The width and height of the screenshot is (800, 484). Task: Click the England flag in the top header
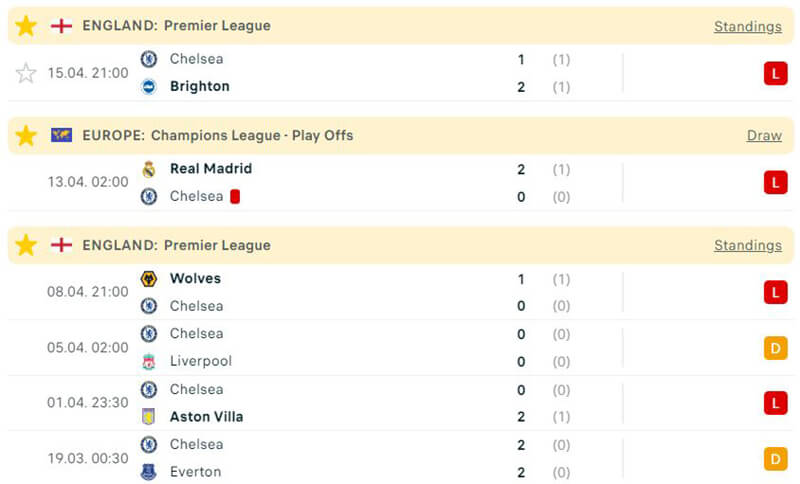(x=62, y=26)
